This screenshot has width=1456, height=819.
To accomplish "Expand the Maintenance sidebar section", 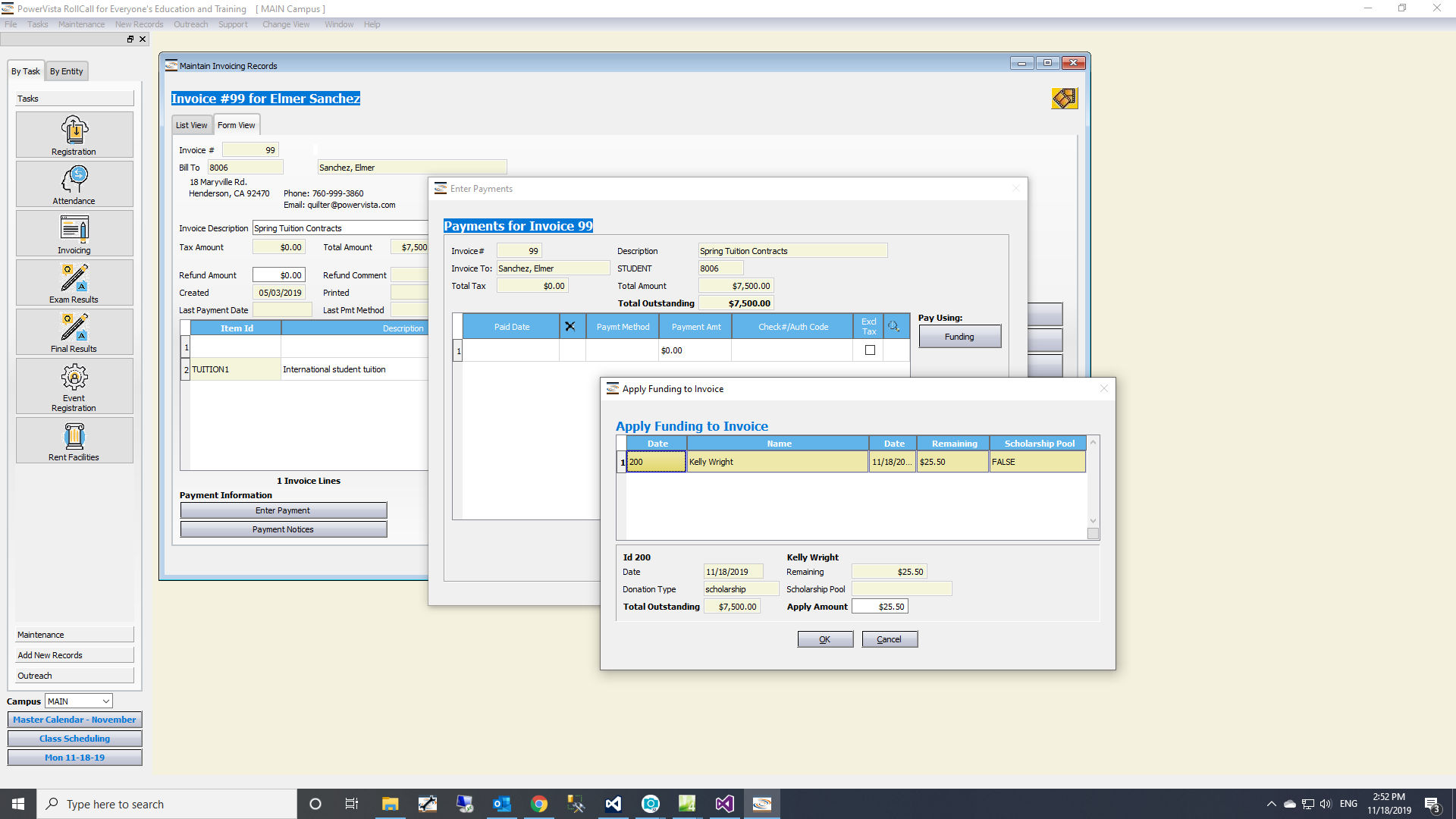I will [74, 635].
